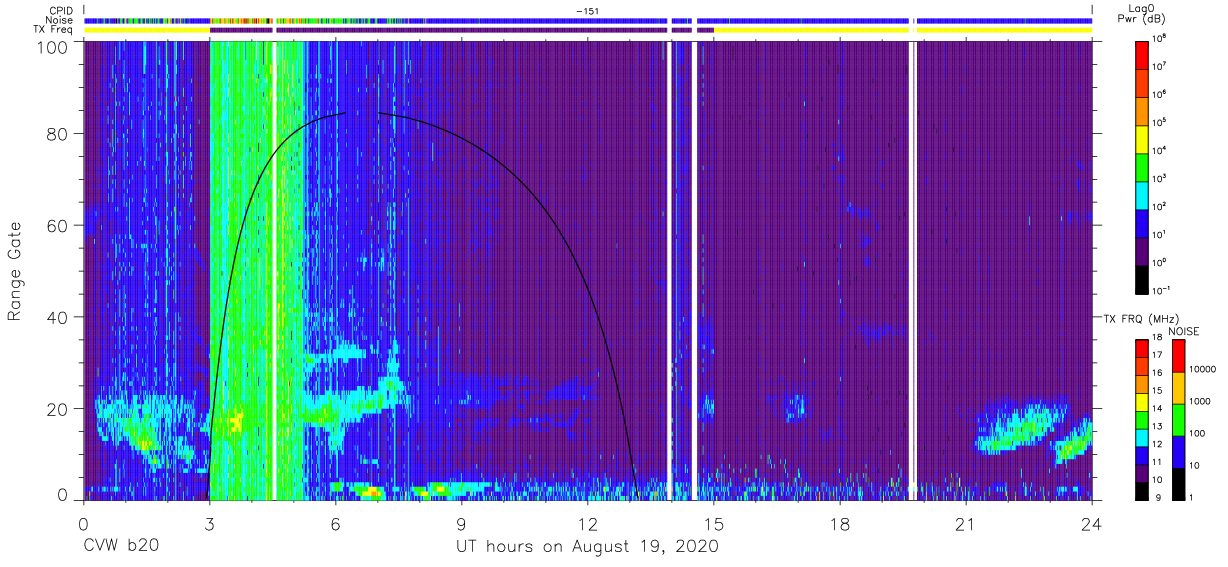1228x567 pixels.
Task: Click the '40' tick on Range Gate axis
Action: tap(58, 317)
